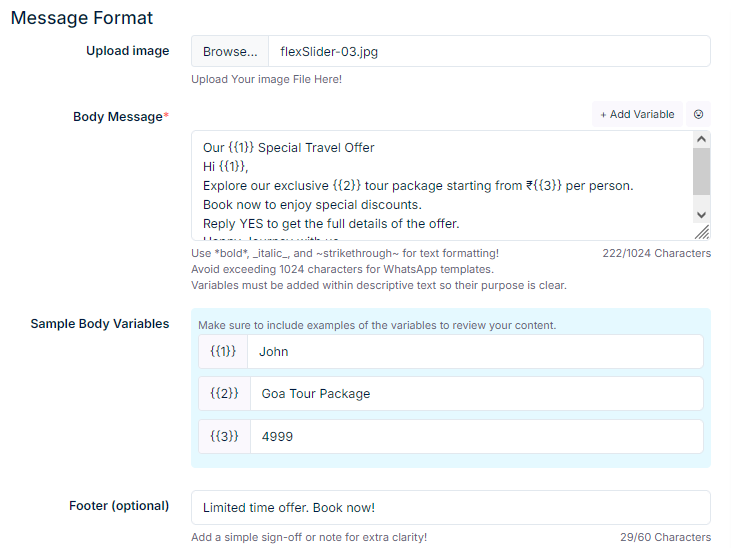Click the Make sure to include examples text
This screenshot has width=731, height=548.
[377, 325]
